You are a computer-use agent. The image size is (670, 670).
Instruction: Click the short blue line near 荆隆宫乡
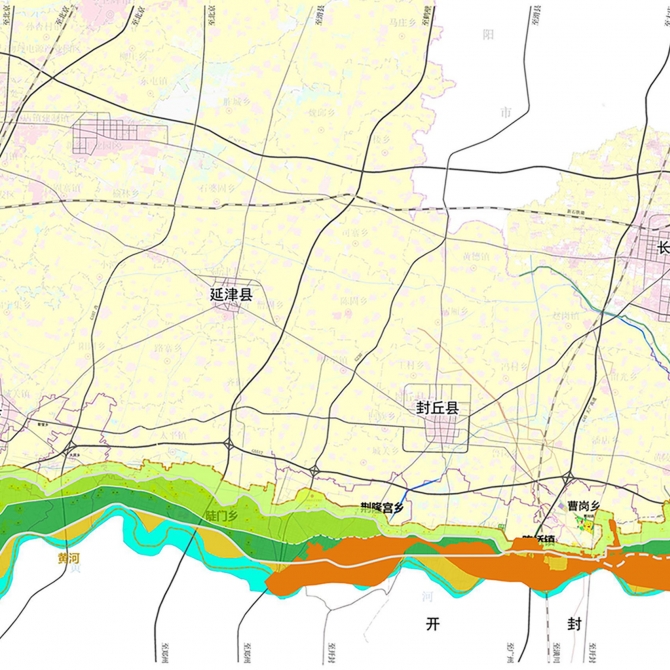pyautogui.click(x=419, y=489)
